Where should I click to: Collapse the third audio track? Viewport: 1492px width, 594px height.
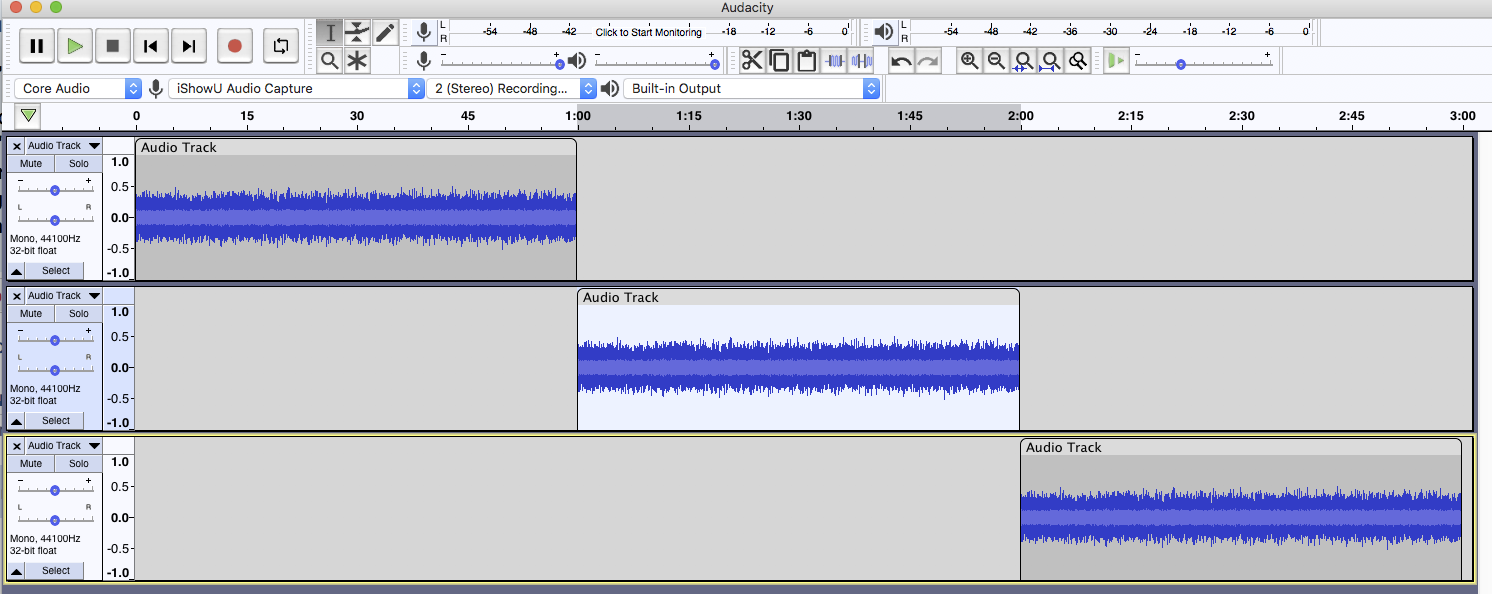pos(17,571)
